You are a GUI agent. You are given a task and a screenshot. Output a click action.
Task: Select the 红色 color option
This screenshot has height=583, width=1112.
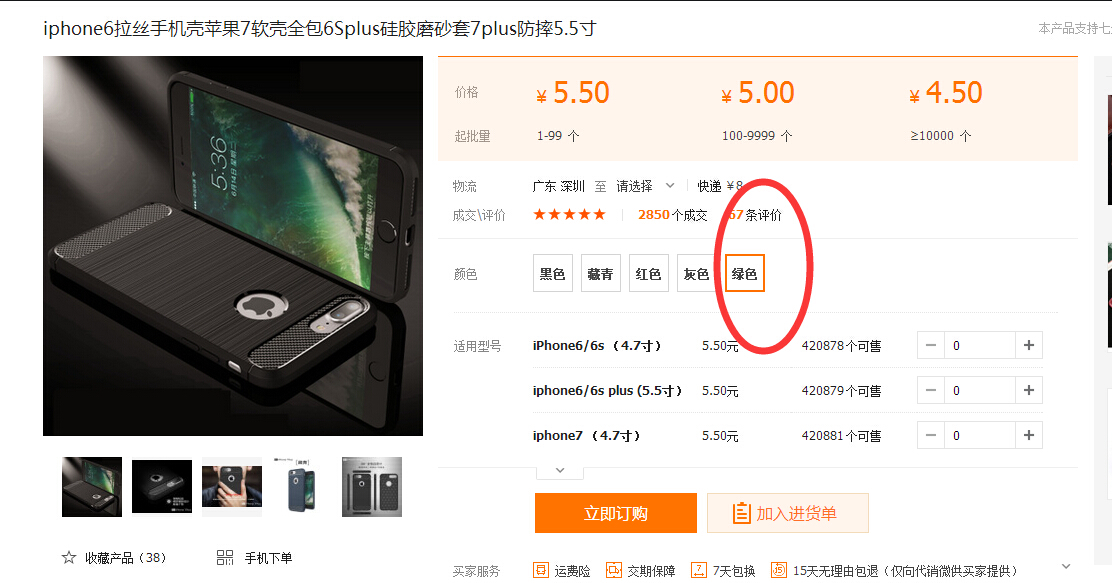coord(648,274)
